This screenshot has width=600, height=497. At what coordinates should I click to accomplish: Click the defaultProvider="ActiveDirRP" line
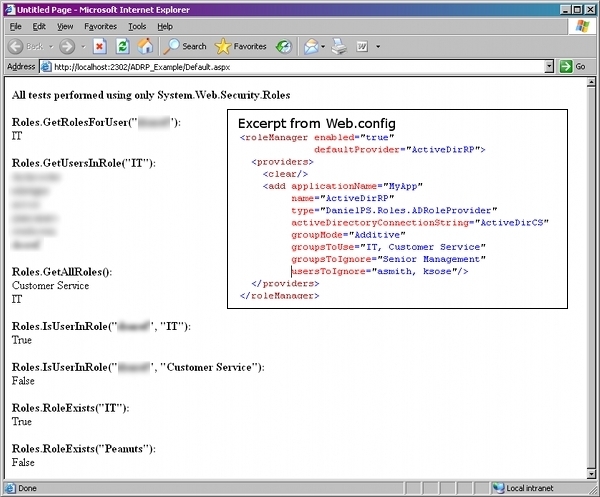point(400,149)
